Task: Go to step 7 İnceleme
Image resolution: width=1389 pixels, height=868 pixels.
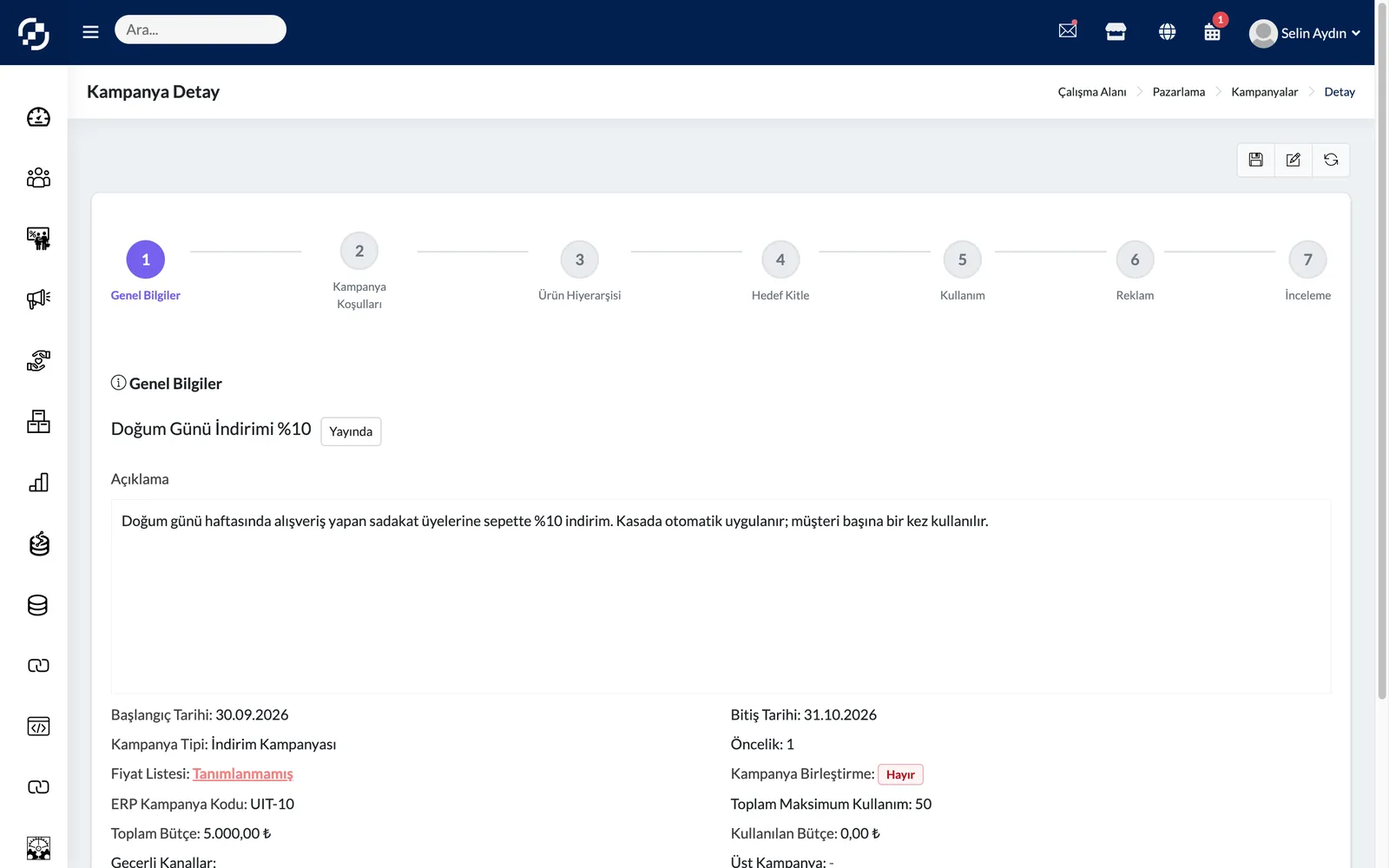Action: pos(1307,272)
